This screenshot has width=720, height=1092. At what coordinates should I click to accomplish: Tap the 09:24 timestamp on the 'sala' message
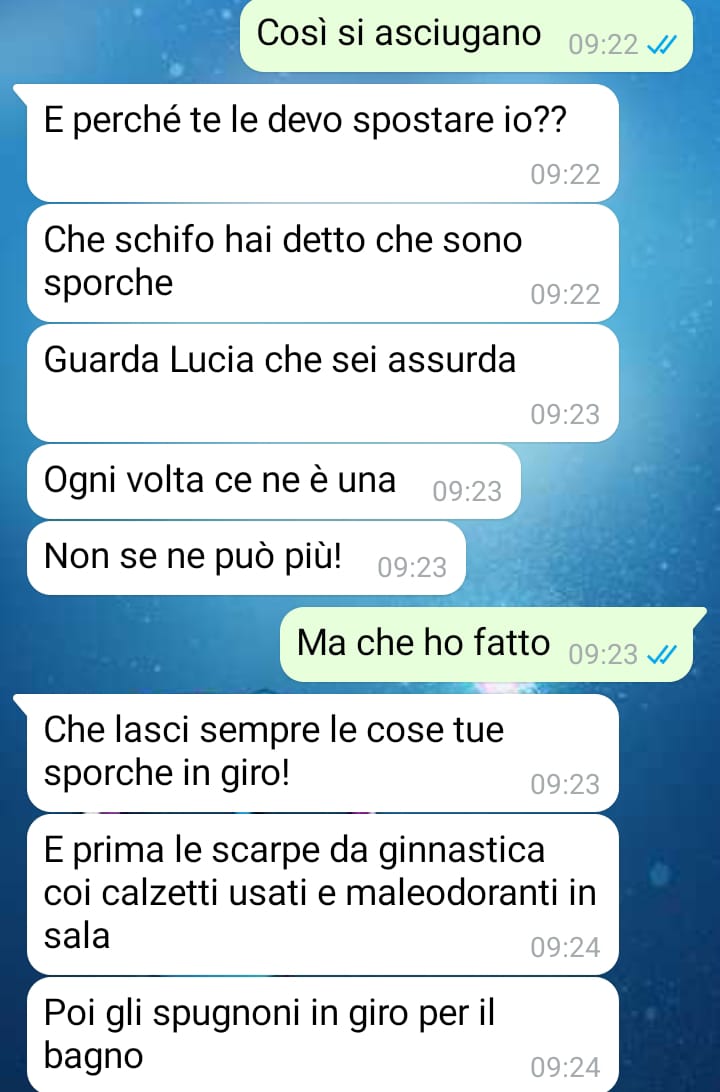[565, 947]
